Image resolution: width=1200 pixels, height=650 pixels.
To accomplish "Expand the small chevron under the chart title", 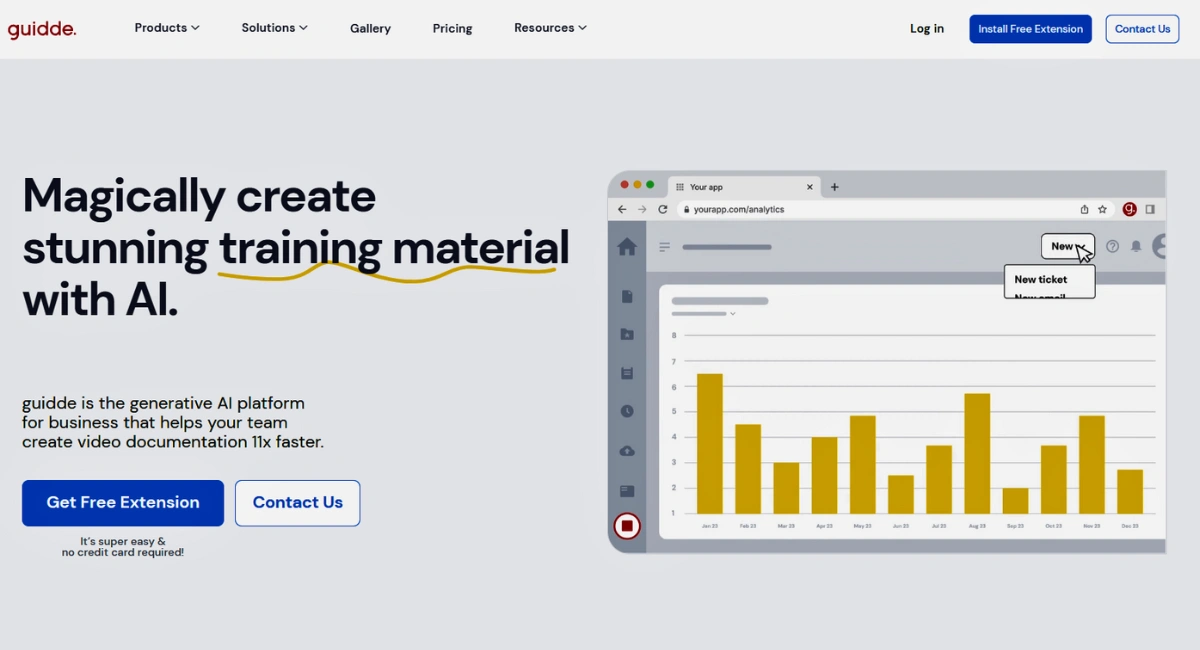I will (x=733, y=314).
